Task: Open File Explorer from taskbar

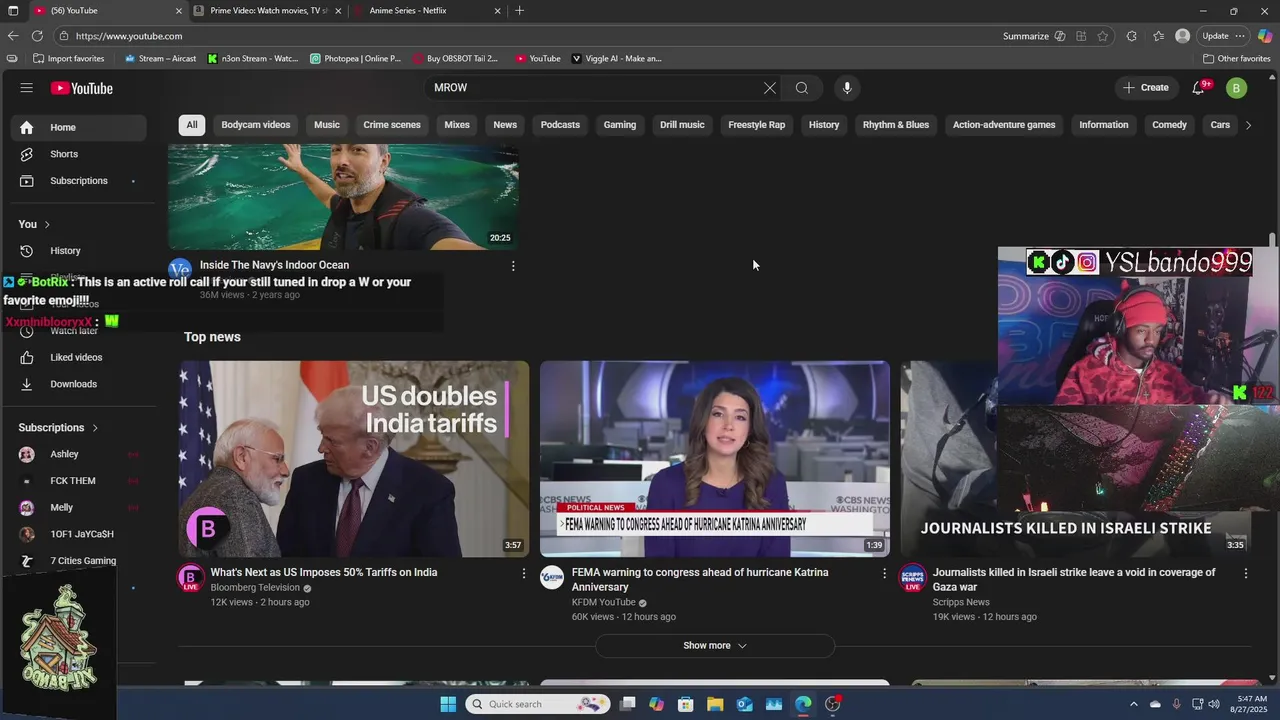Action: [x=715, y=704]
